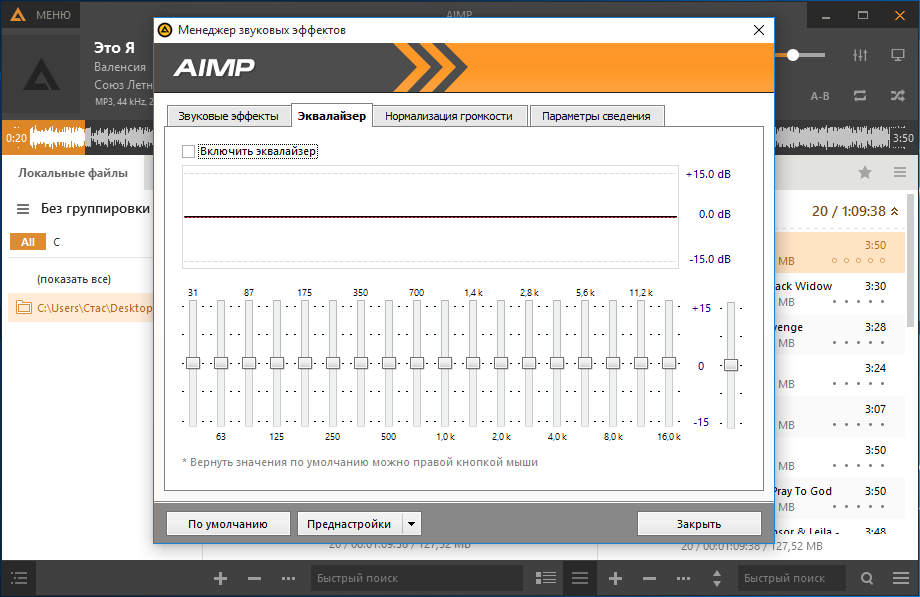Click the monitor display icon in AIMP player
Screen dimensions: 920x597
[x=898, y=55]
